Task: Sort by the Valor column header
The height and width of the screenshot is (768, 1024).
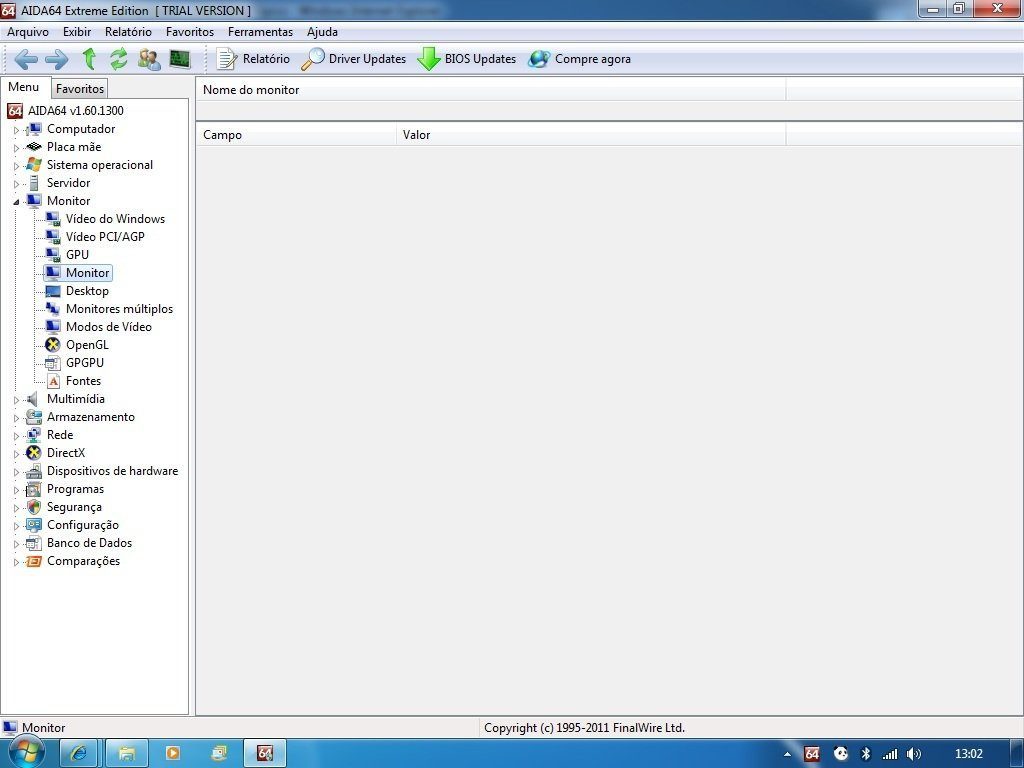Action: click(590, 135)
